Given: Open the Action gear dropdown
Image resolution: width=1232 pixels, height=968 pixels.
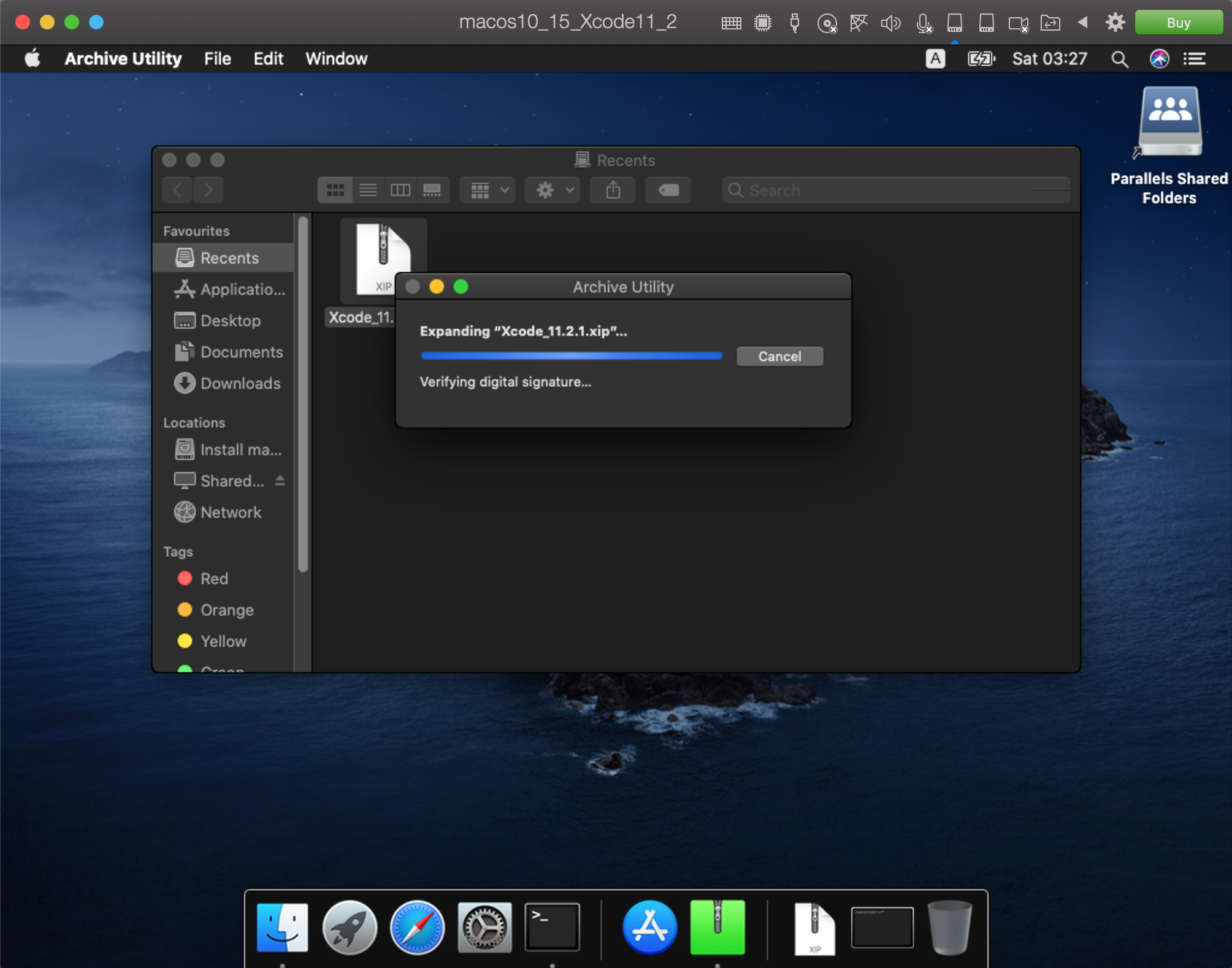Looking at the screenshot, I should [554, 190].
